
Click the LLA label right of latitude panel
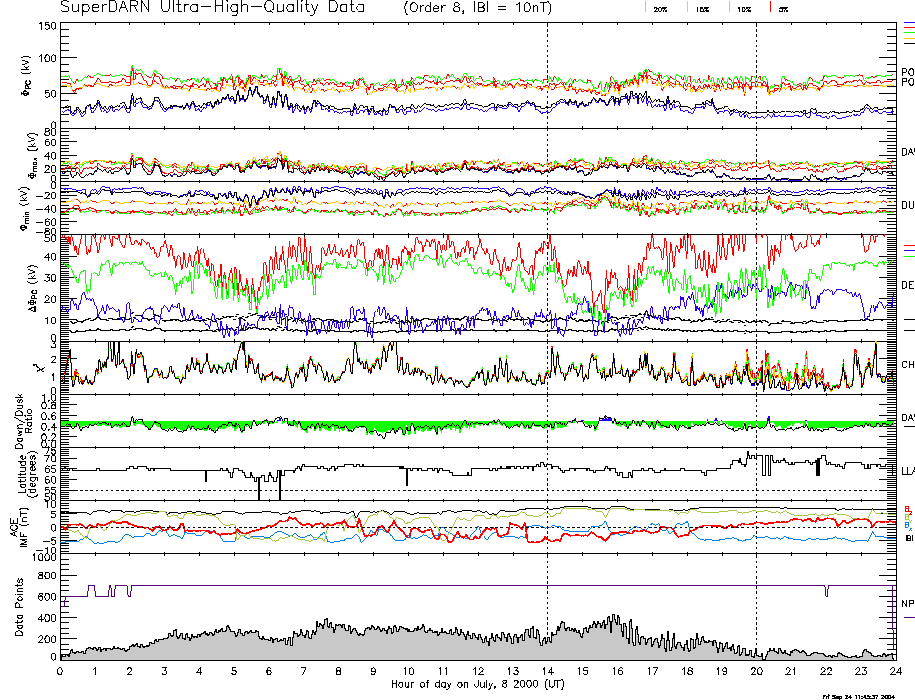pyautogui.click(x=907, y=470)
